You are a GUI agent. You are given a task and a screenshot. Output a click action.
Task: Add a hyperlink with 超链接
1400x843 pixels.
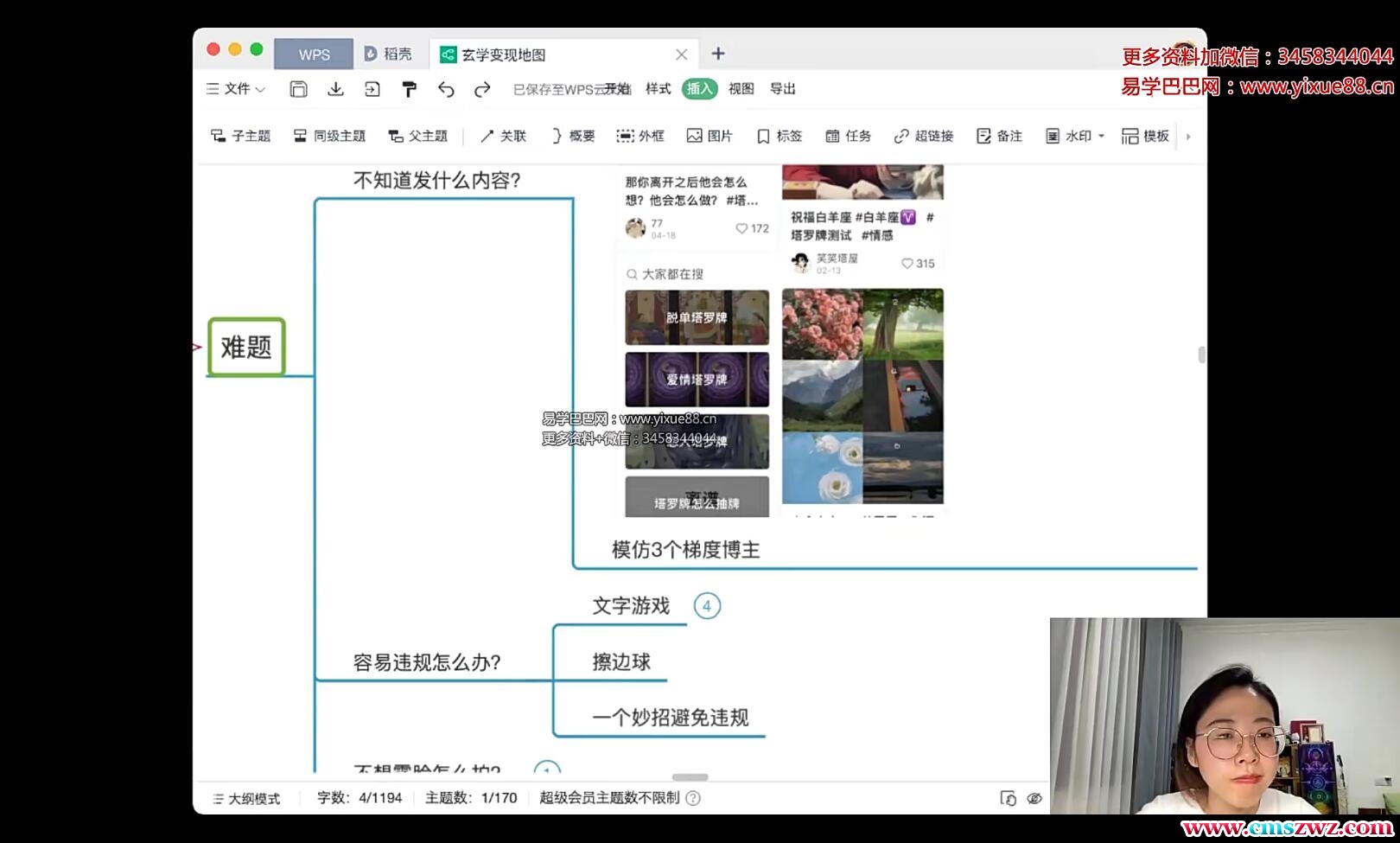point(924,136)
